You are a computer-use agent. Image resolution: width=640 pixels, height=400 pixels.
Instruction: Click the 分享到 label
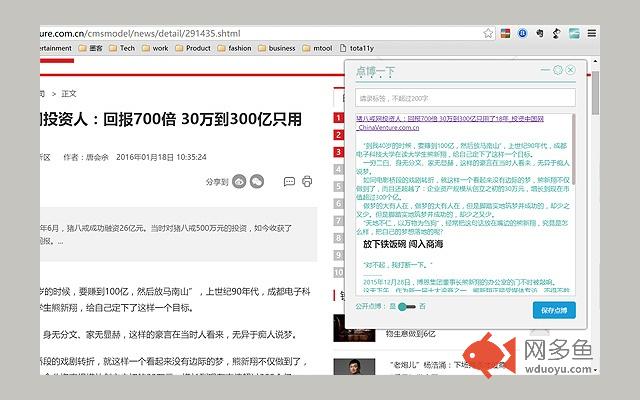pyautogui.click(x=217, y=182)
